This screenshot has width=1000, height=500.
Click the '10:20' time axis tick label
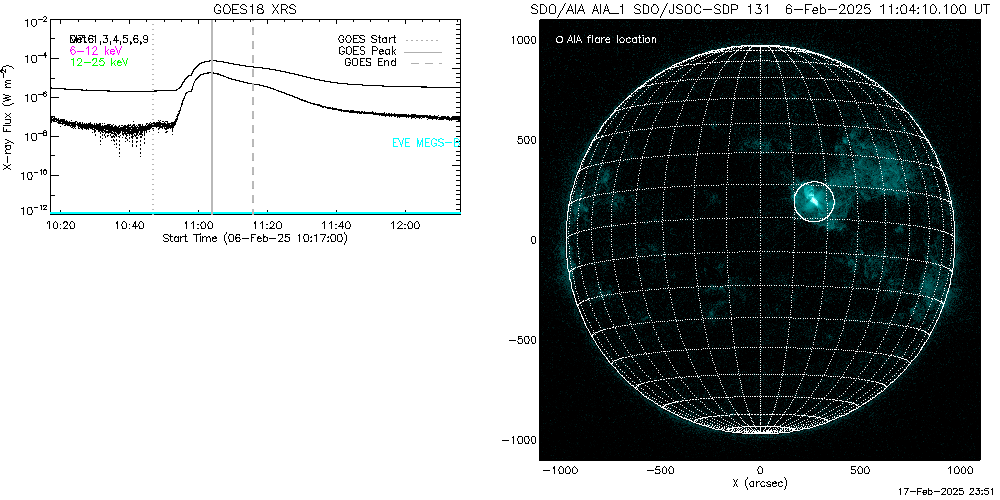(62, 226)
